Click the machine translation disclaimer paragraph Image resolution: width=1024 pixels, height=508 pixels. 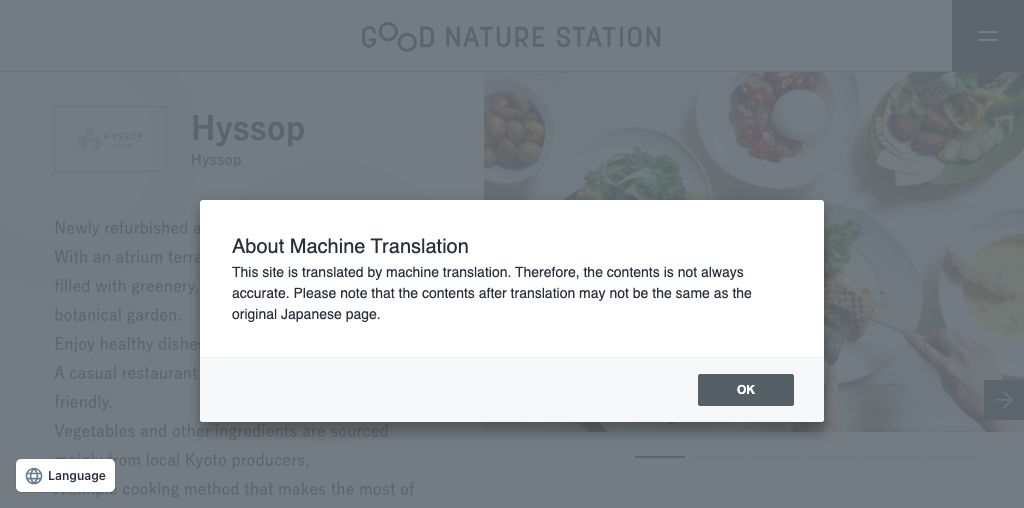[490, 293]
